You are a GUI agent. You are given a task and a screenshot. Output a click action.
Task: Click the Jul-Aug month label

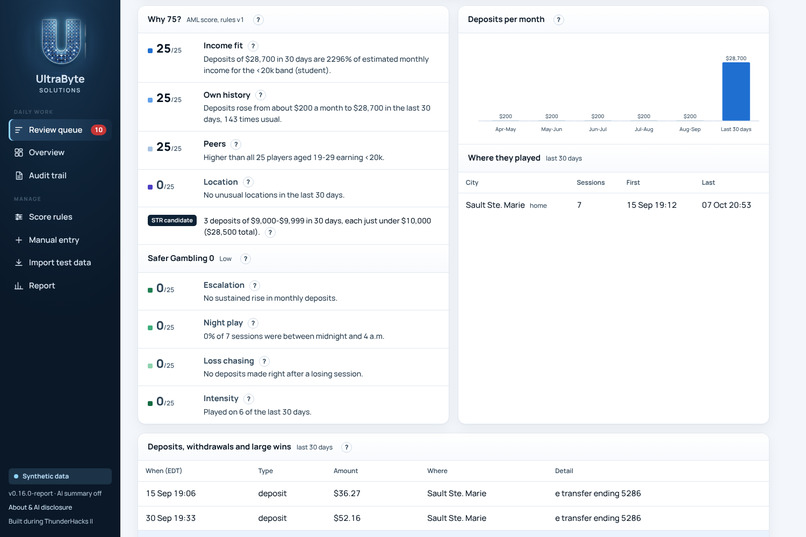(x=644, y=129)
